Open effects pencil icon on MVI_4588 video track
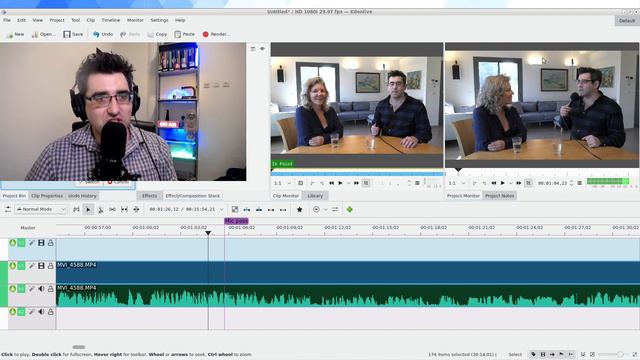 pyautogui.click(x=31, y=266)
